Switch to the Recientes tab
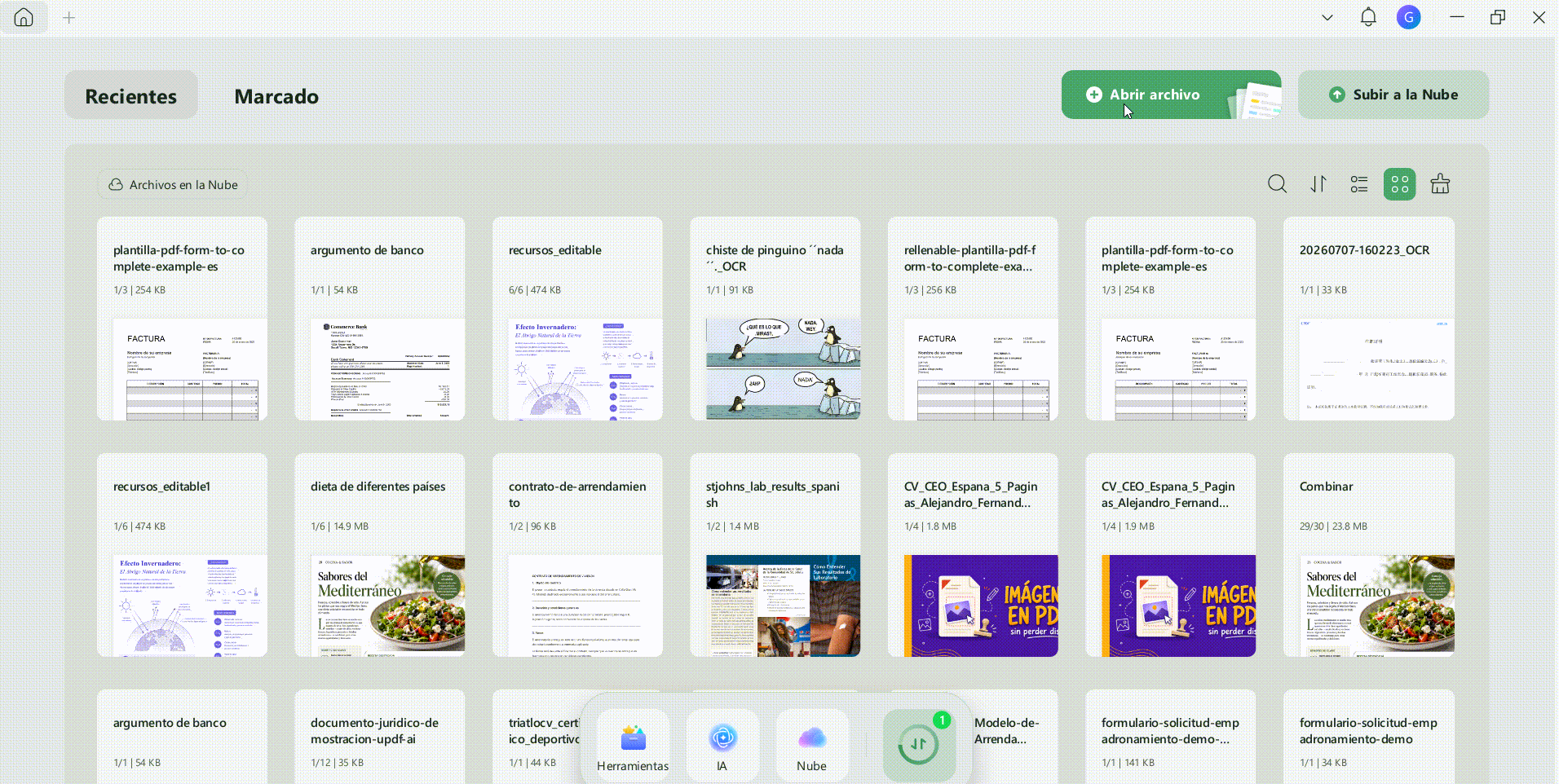The width and height of the screenshot is (1559, 784). (x=131, y=95)
